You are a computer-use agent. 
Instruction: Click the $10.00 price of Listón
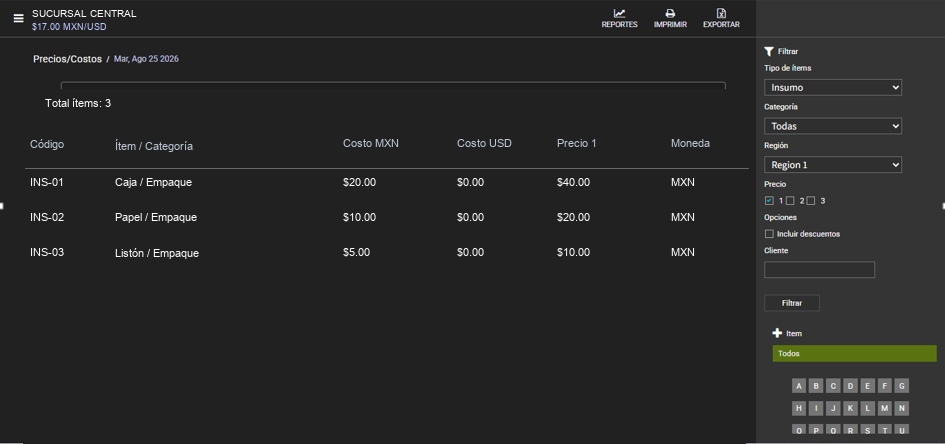tap(574, 252)
